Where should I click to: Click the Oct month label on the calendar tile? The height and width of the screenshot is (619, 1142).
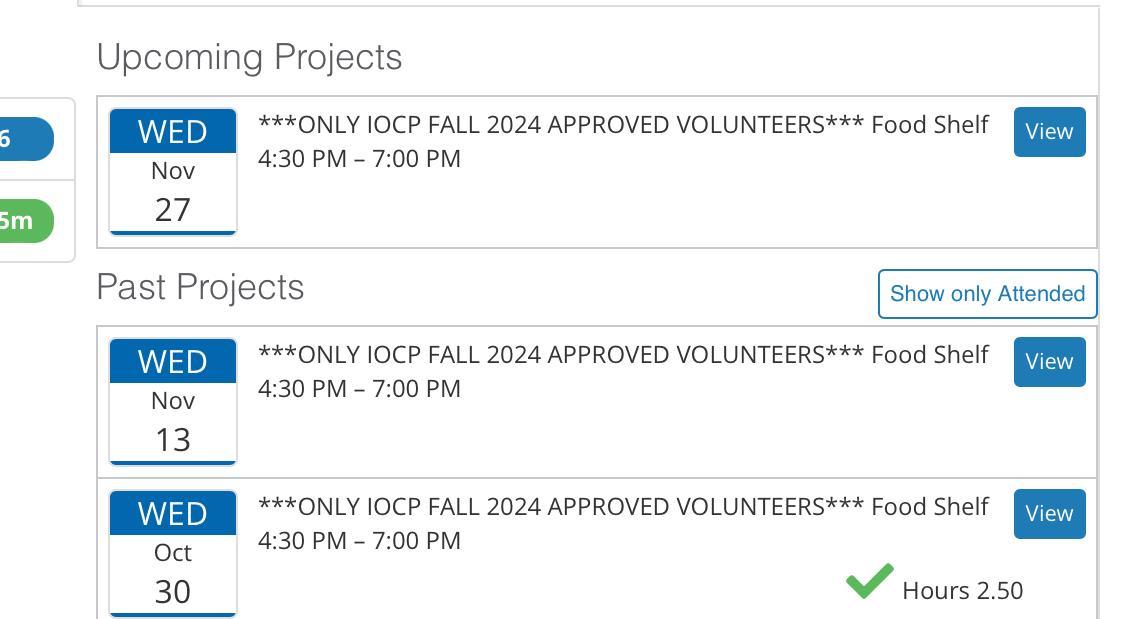click(x=173, y=553)
